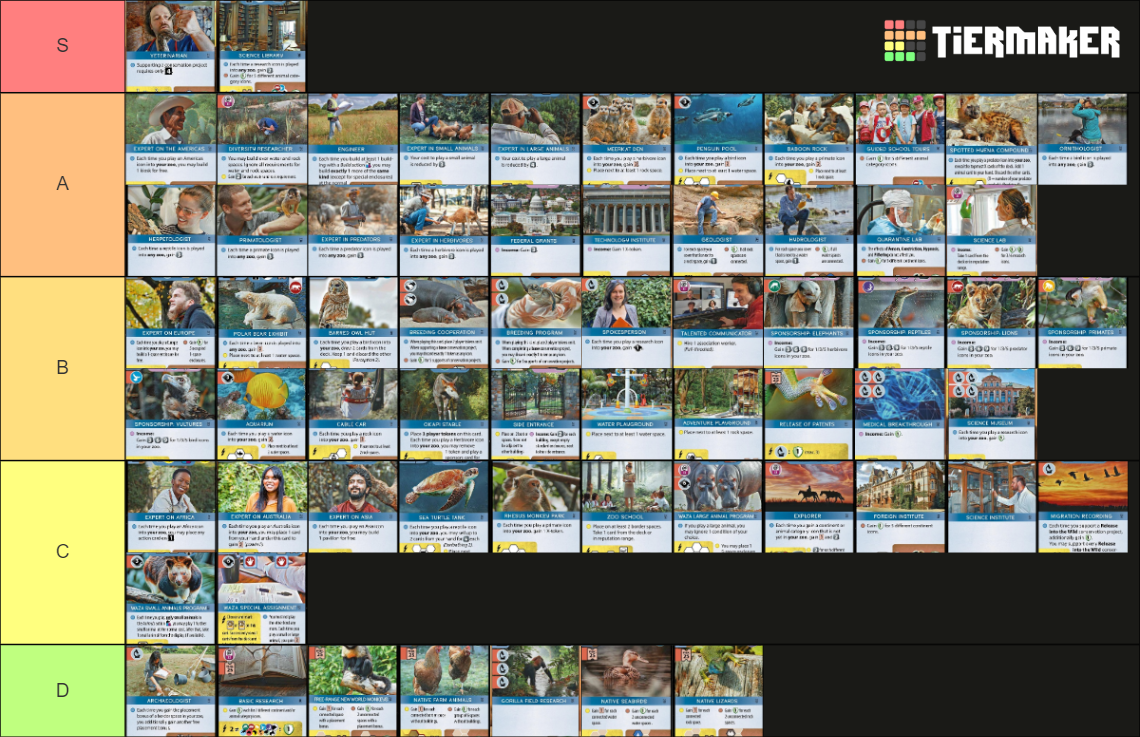This screenshot has height=737, width=1140.
Task: Select the Migration Recording card
Action: point(1082,504)
